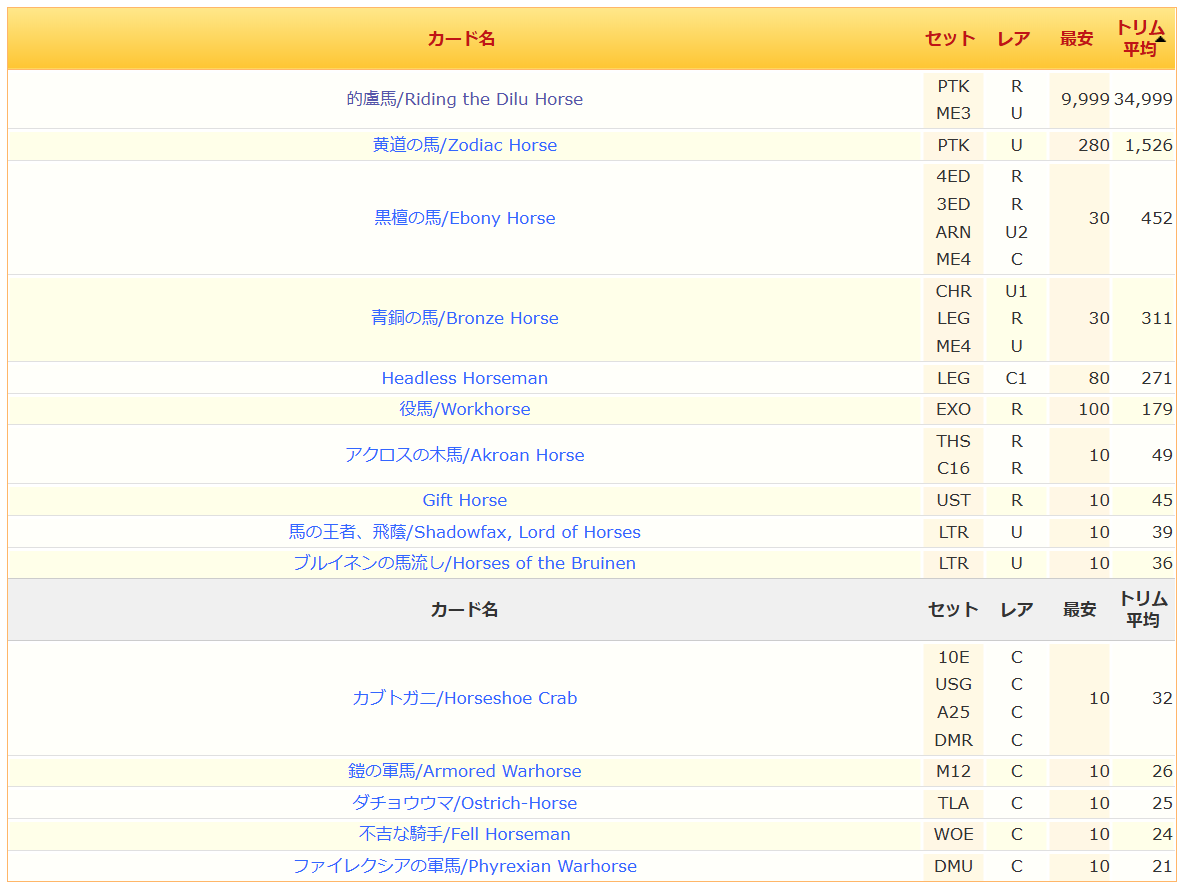Open Shadowfax, Lord of Horses link
This screenshot has height=891, width=1186.
464,532
